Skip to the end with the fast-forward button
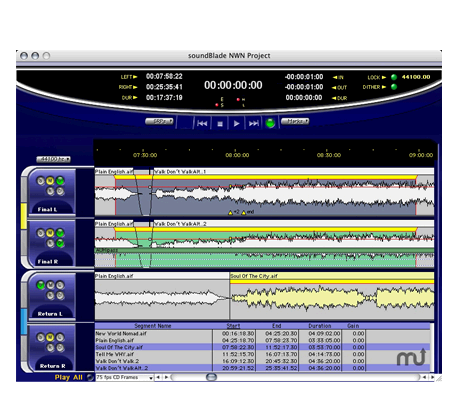This screenshot has width=460, height=416. click(254, 123)
